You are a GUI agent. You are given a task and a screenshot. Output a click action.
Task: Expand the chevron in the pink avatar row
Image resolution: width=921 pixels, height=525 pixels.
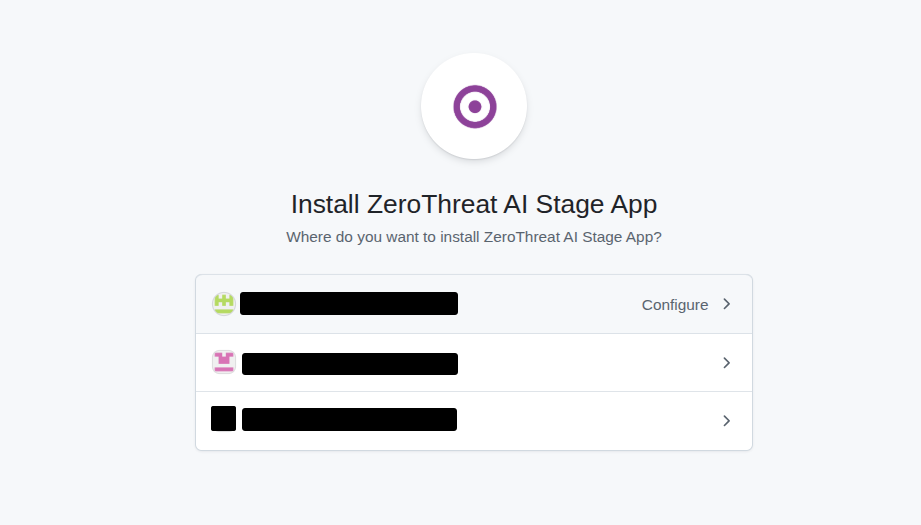727,363
